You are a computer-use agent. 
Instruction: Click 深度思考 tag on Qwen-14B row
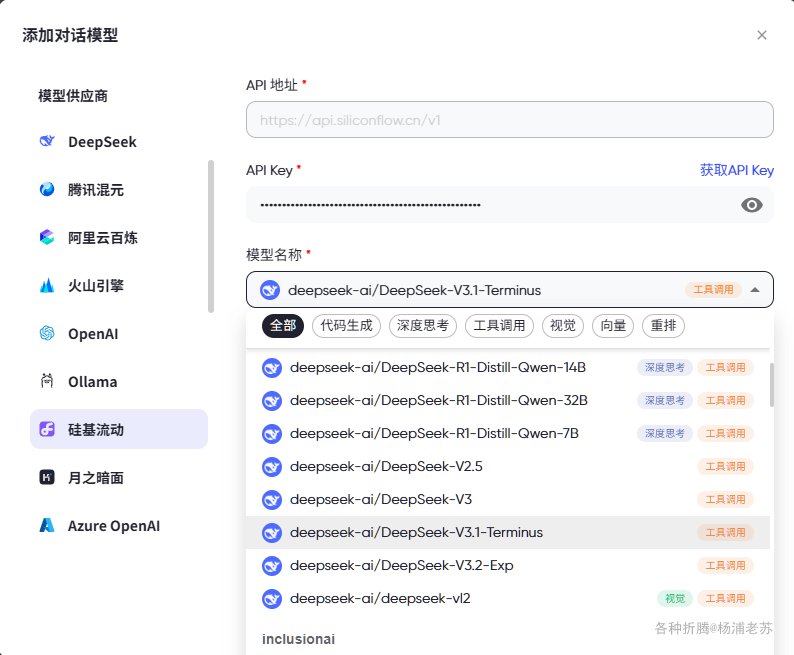click(664, 367)
